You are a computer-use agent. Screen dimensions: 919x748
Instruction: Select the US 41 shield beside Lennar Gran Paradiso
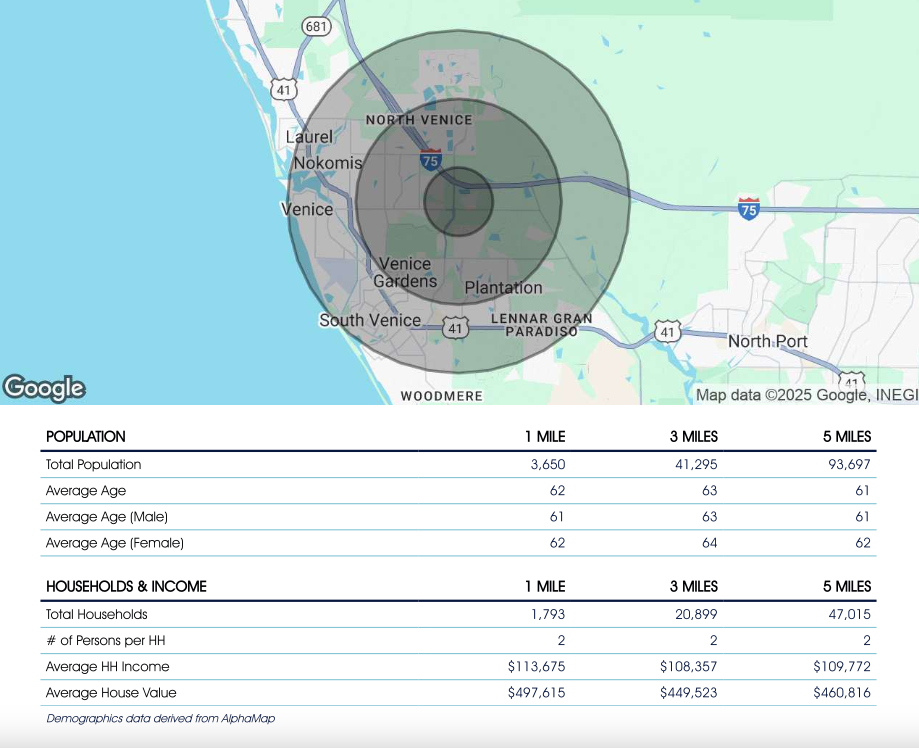pos(456,328)
